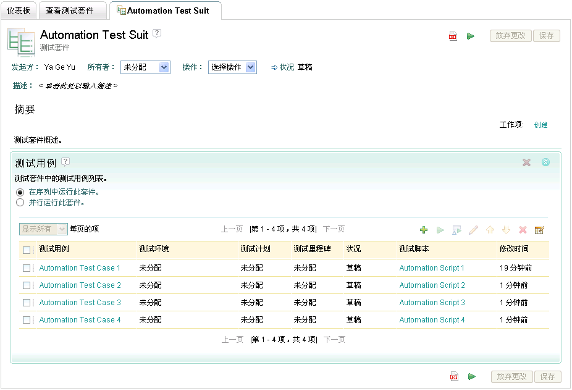Open the 所有者 owner dropdown
The height and width of the screenshot is (390, 572).
145,67
